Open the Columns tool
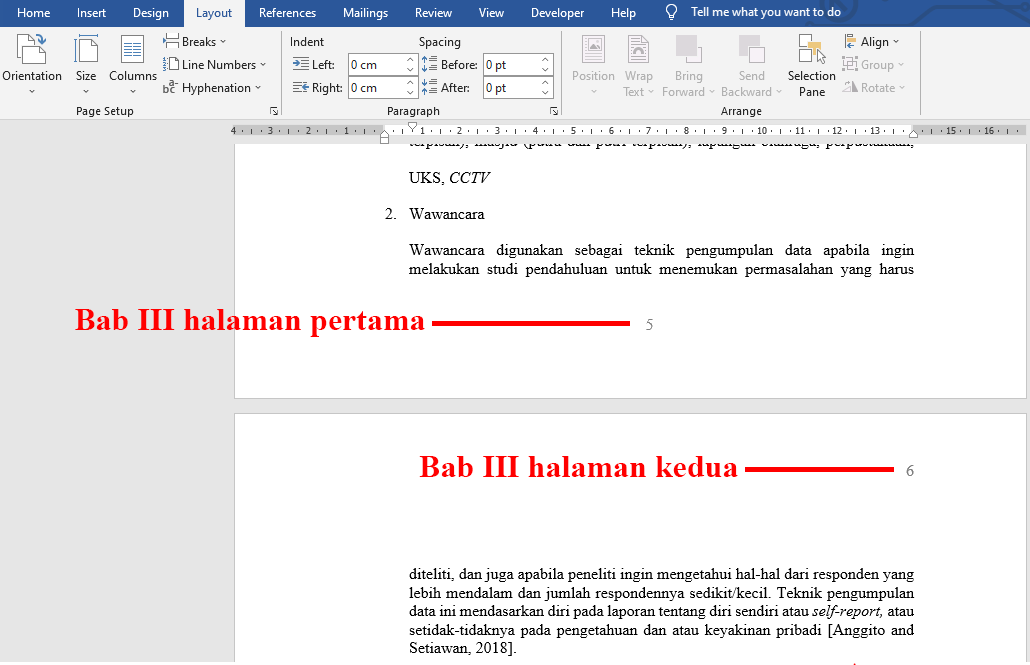The height and width of the screenshot is (665, 1030). 132,63
